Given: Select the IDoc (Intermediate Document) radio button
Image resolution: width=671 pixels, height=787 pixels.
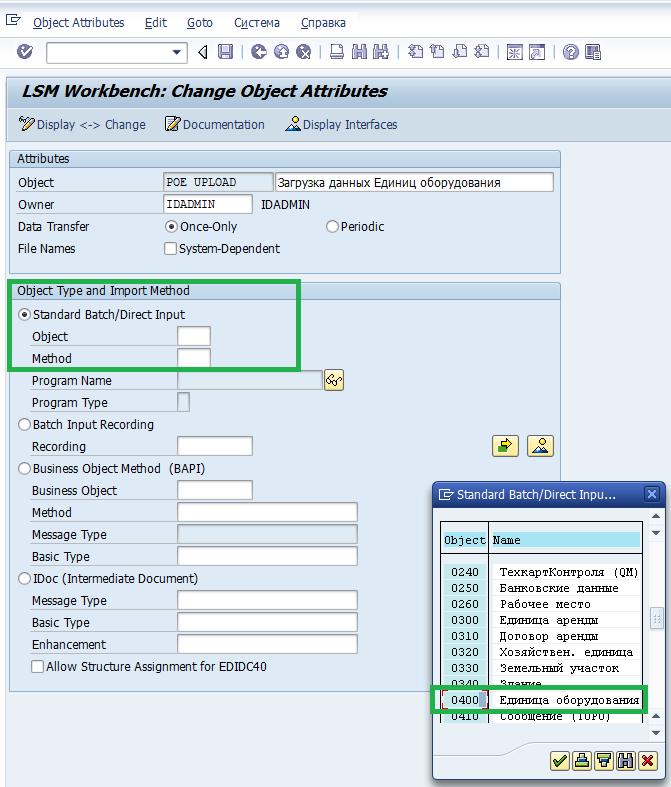Looking at the screenshot, I should tap(24, 579).
